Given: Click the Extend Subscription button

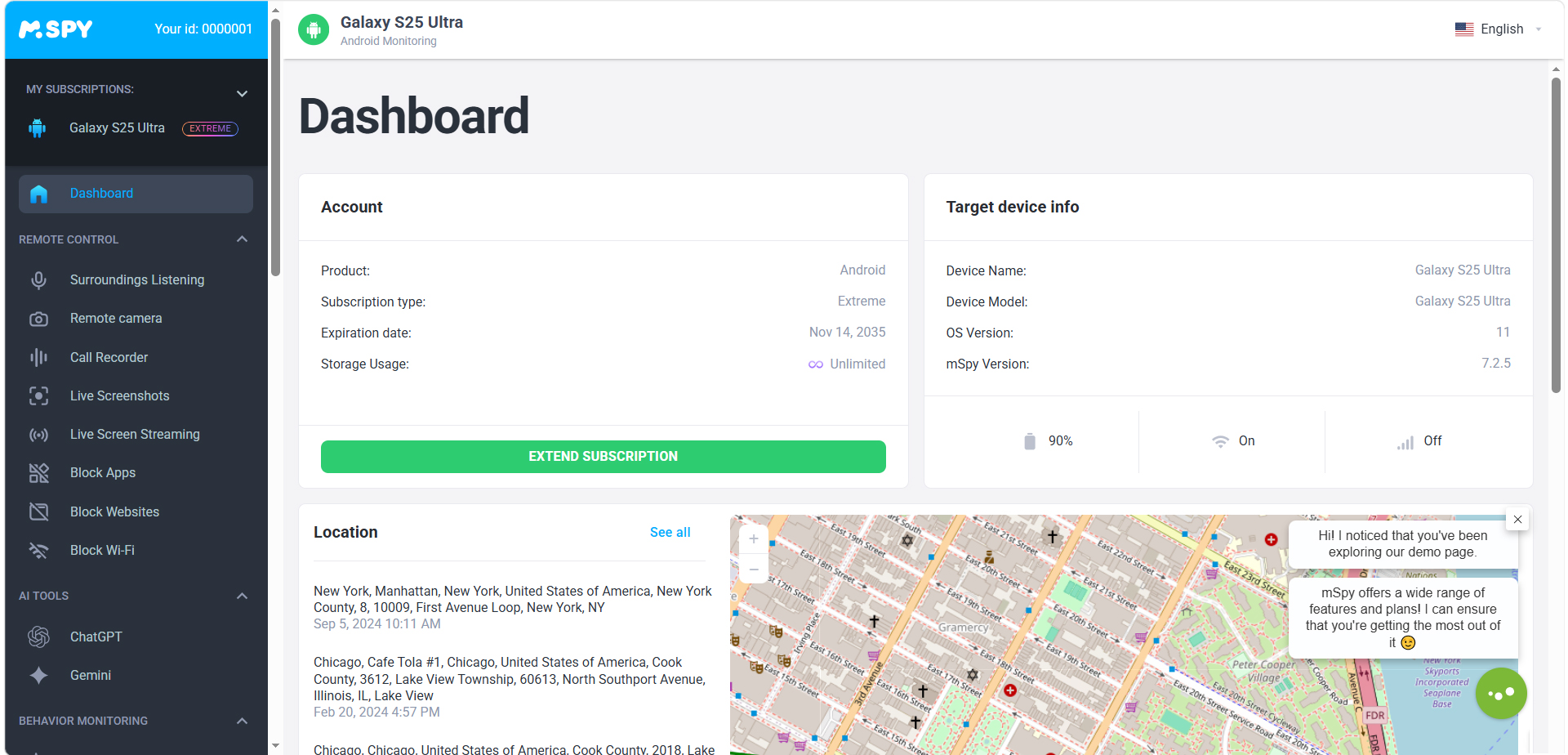Looking at the screenshot, I should point(603,457).
